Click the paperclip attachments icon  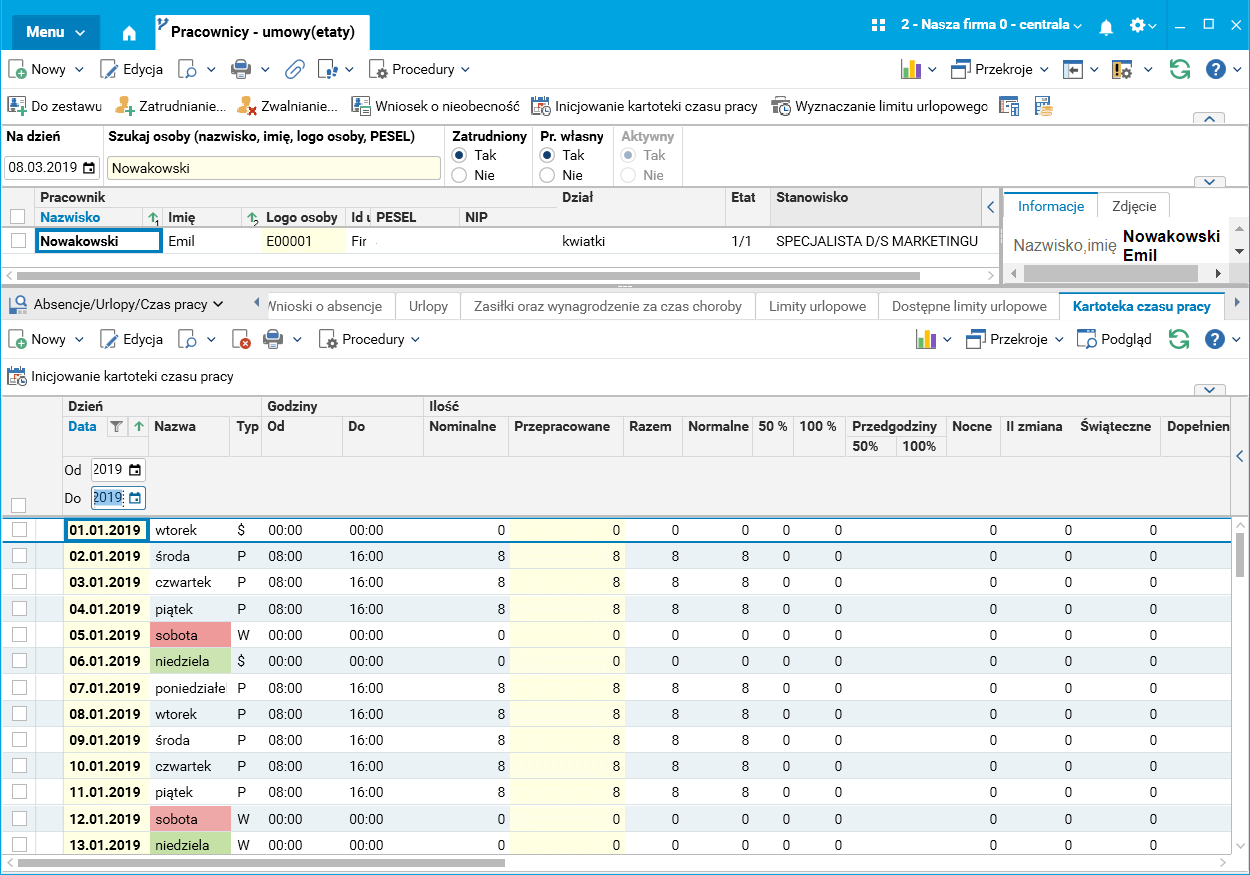pyautogui.click(x=294, y=70)
